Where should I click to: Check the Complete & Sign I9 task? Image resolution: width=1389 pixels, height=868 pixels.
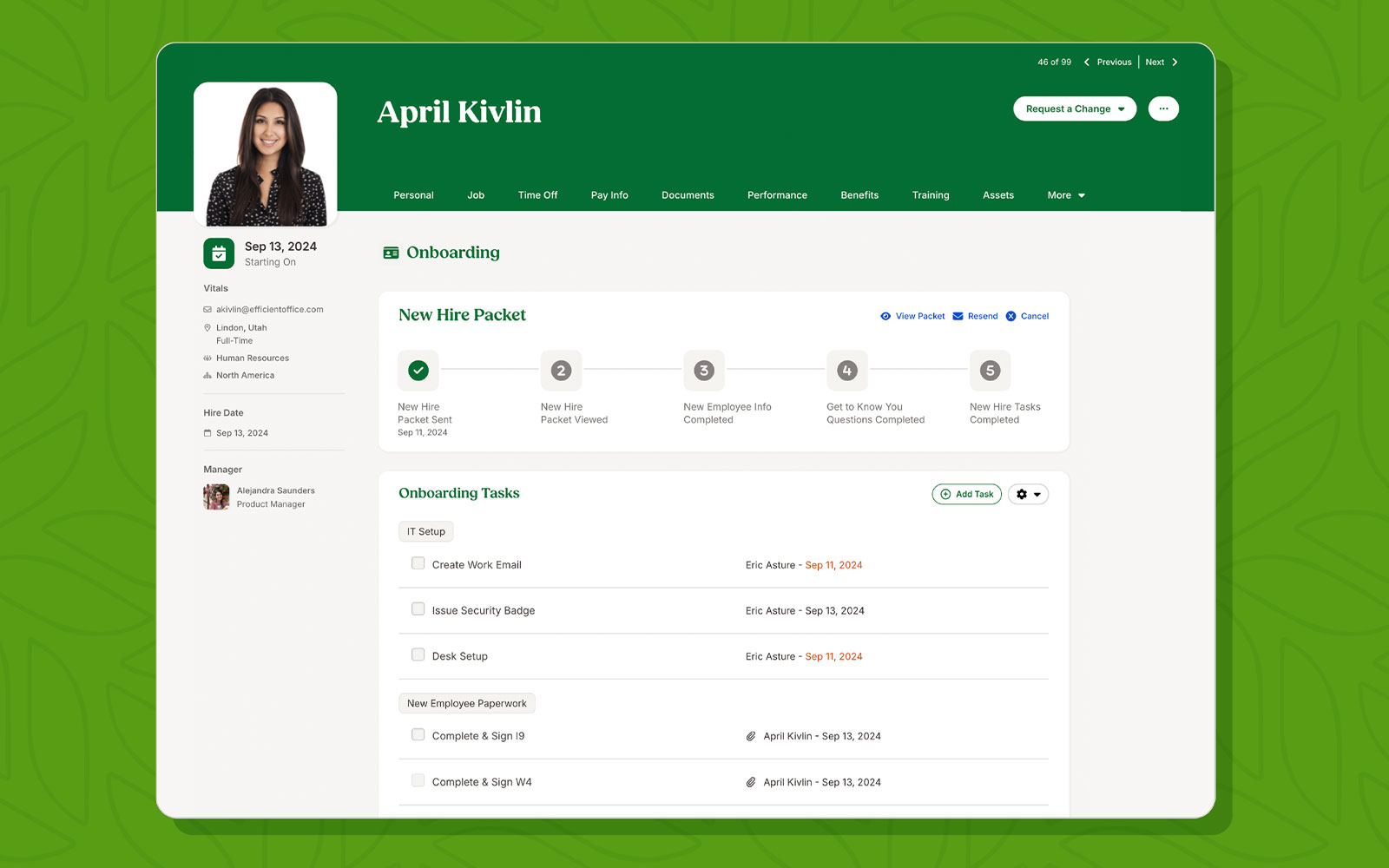point(418,734)
